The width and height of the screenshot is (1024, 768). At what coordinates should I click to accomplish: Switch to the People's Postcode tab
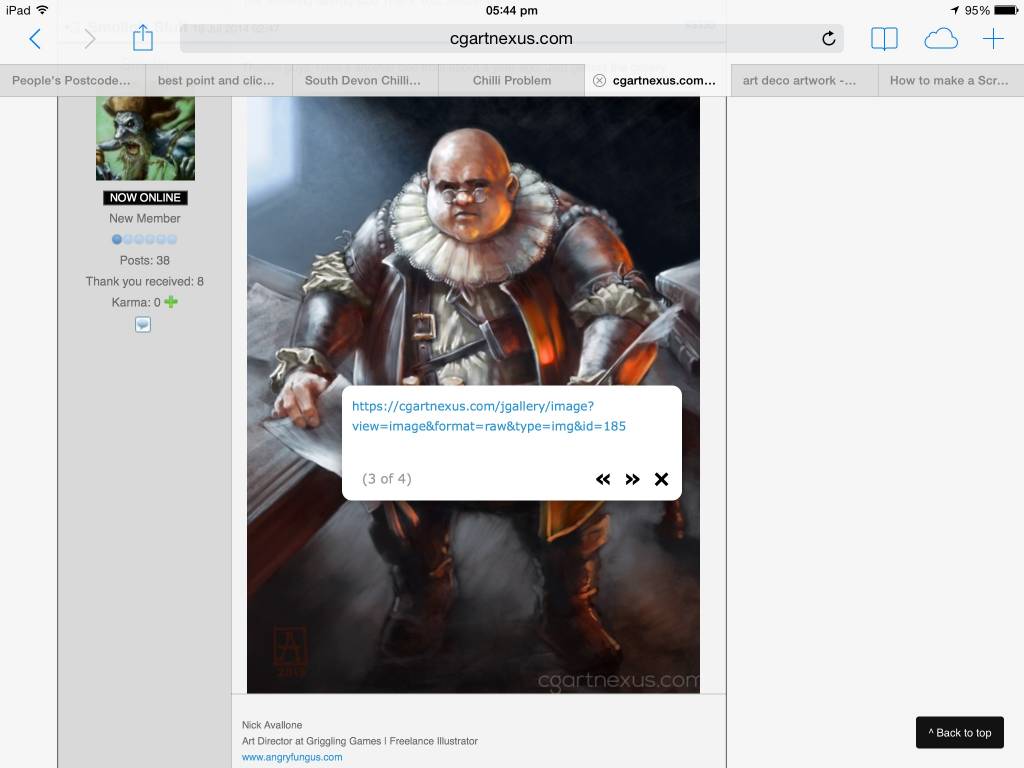(x=72, y=81)
